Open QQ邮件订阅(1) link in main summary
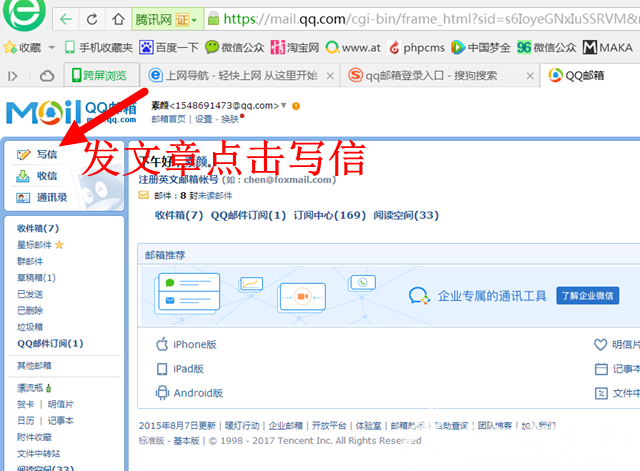 coord(248,215)
